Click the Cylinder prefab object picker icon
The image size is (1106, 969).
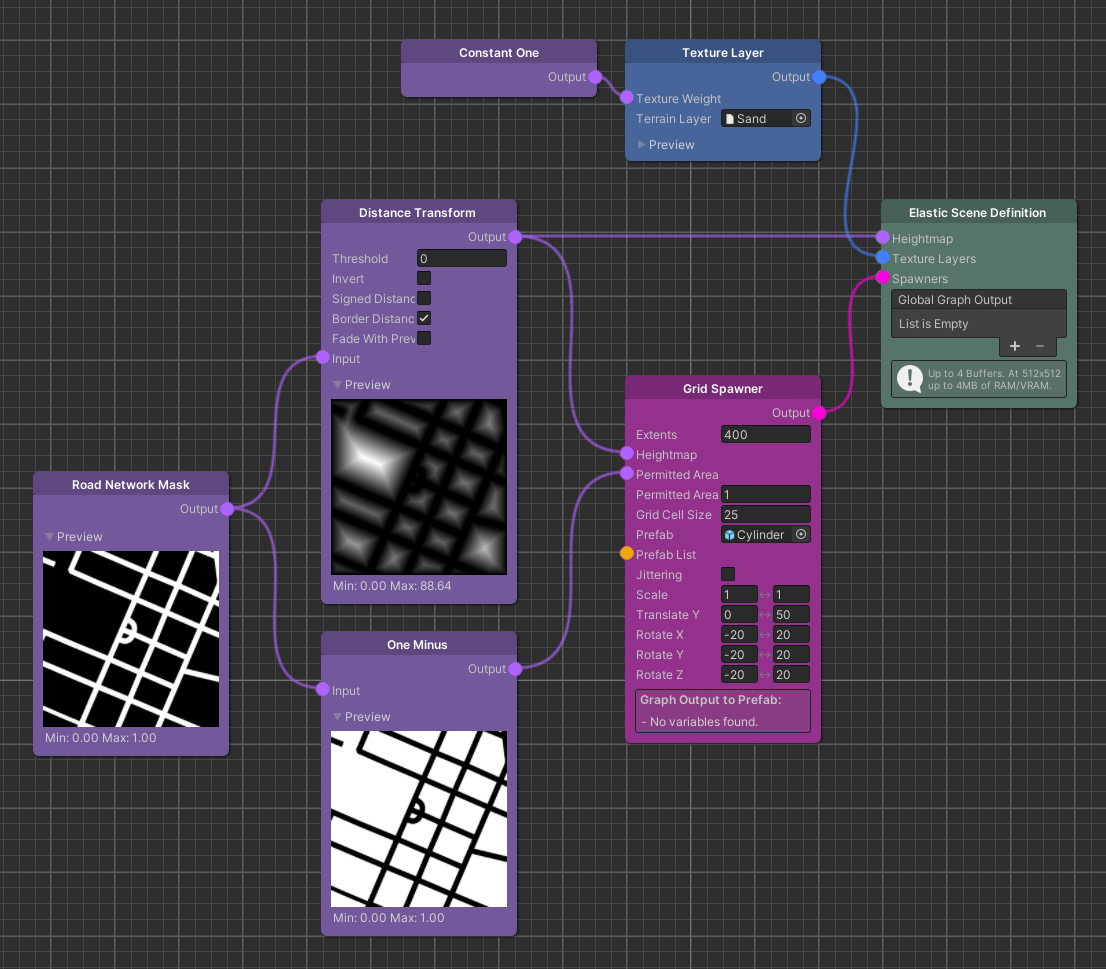[x=801, y=535]
